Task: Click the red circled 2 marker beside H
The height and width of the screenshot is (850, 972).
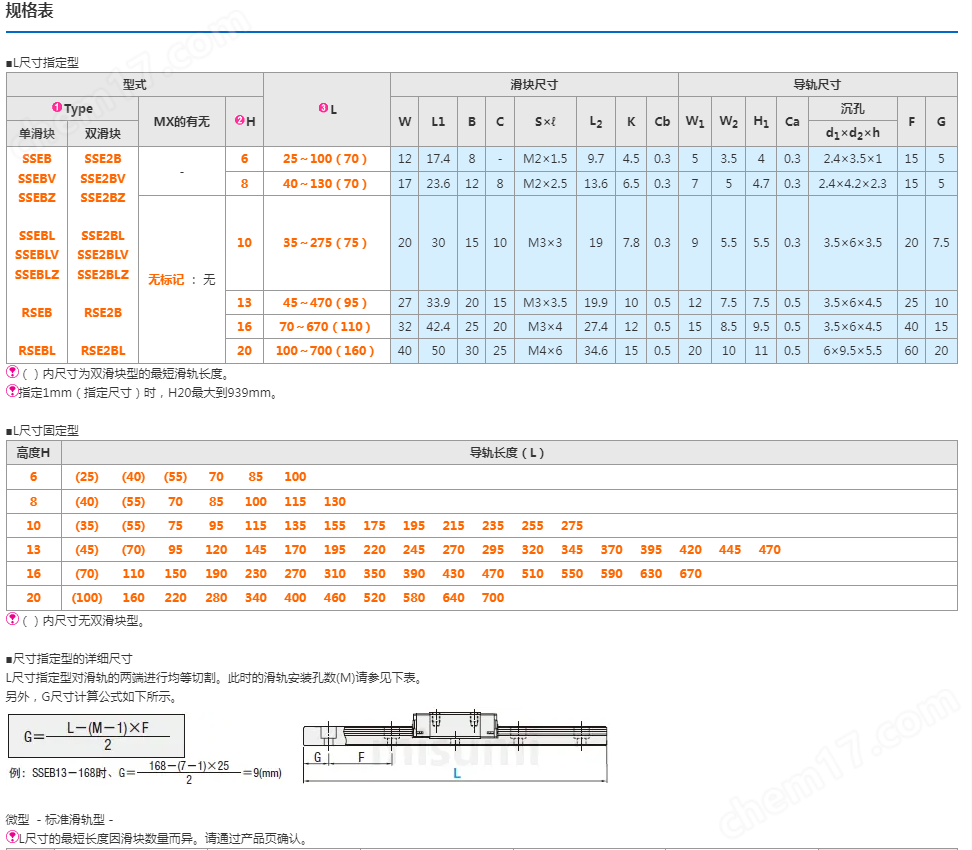Action: click(239, 120)
